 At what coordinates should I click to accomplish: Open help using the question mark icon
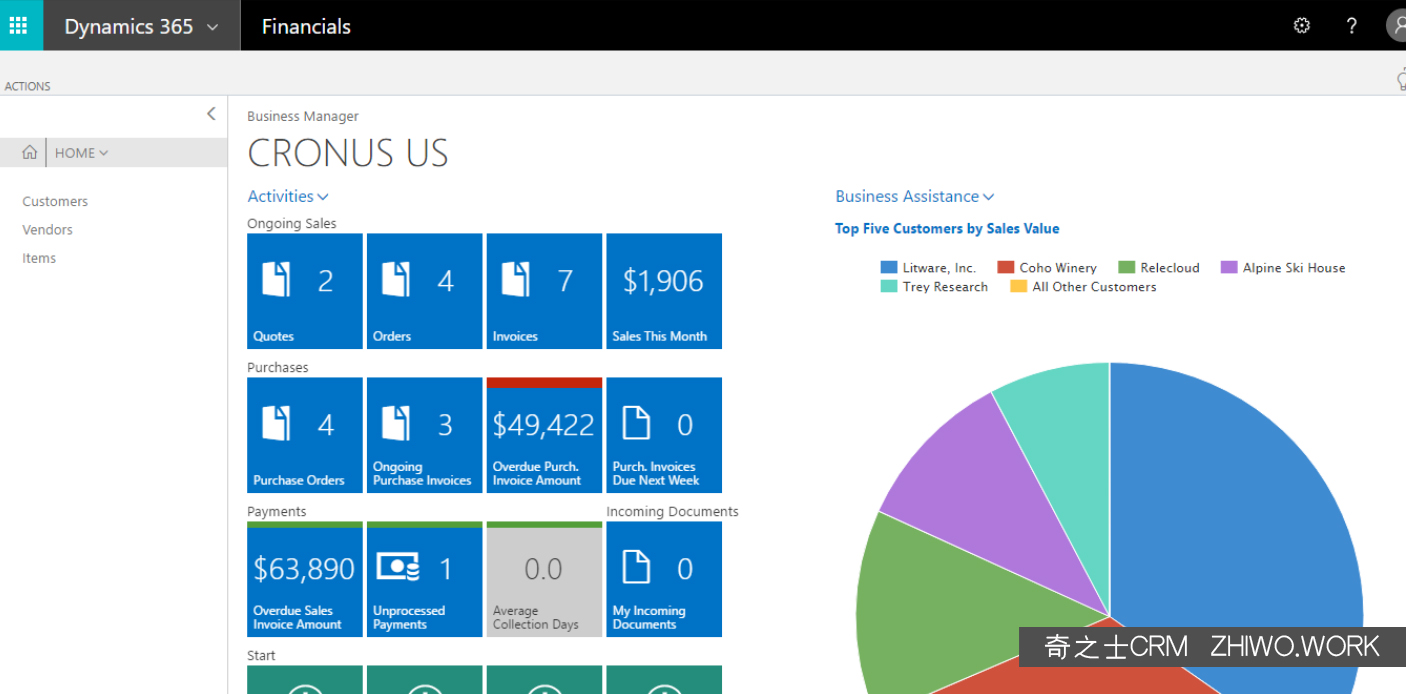[x=1351, y=25]
